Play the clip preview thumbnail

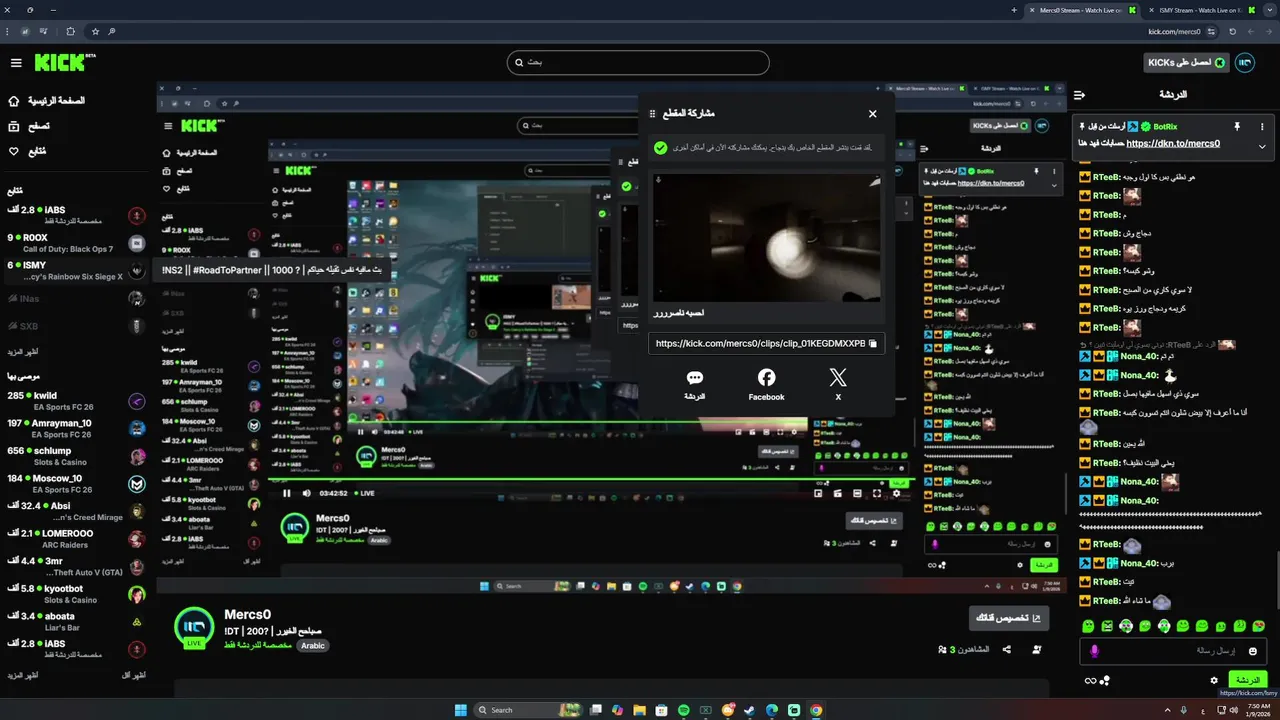[x=766, y=238]
